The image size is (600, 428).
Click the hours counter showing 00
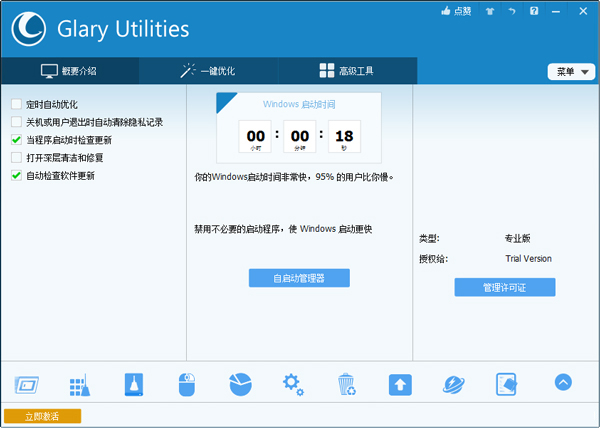coord(255,137)
